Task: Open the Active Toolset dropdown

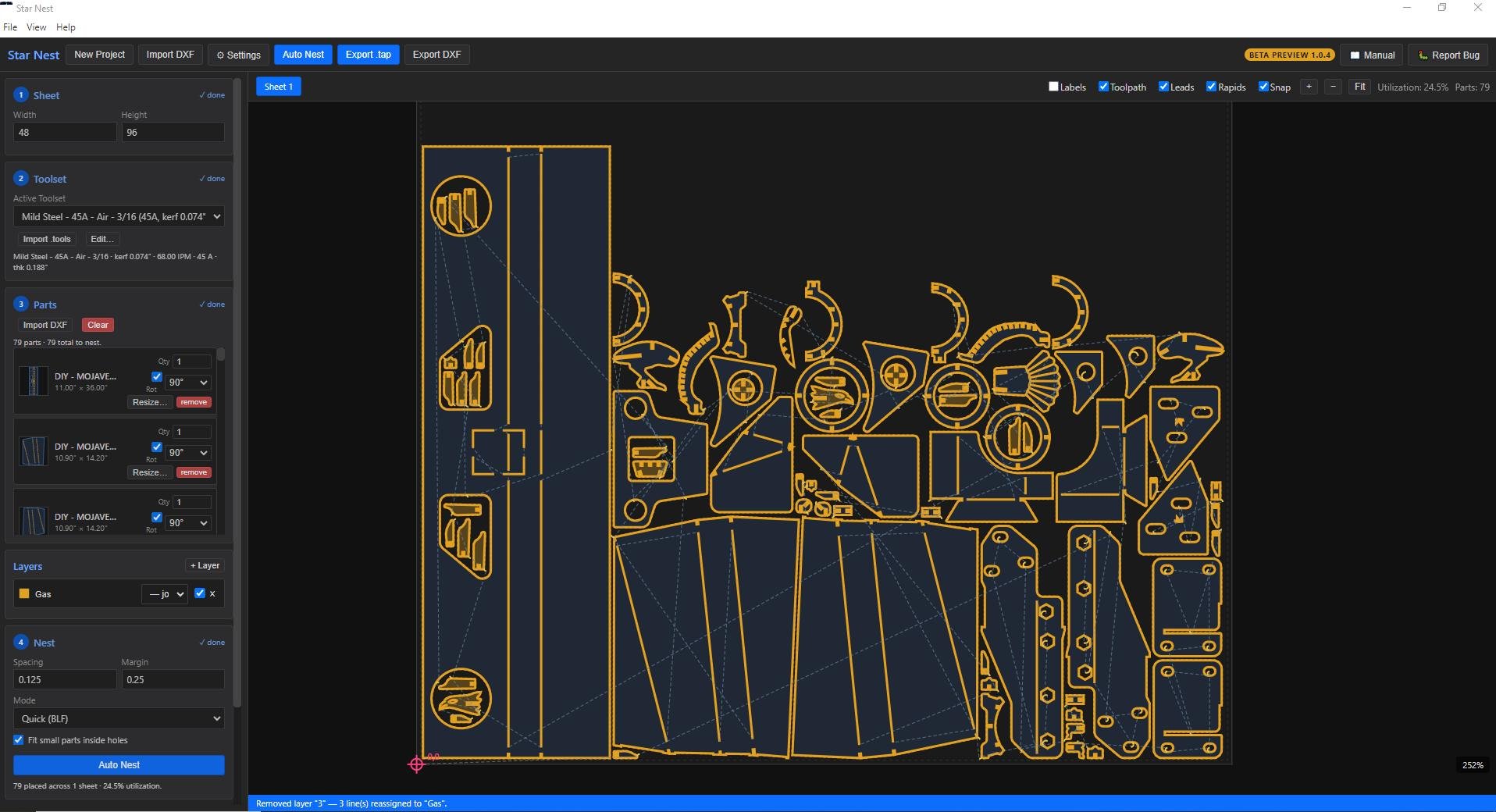Action: tap(119, 216)
